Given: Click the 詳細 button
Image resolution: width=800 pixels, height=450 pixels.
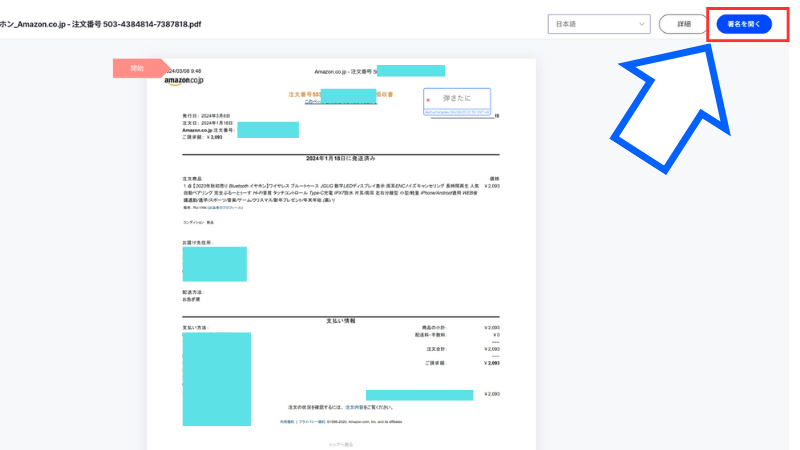Looking at the screenshot, I should point(684,24).
